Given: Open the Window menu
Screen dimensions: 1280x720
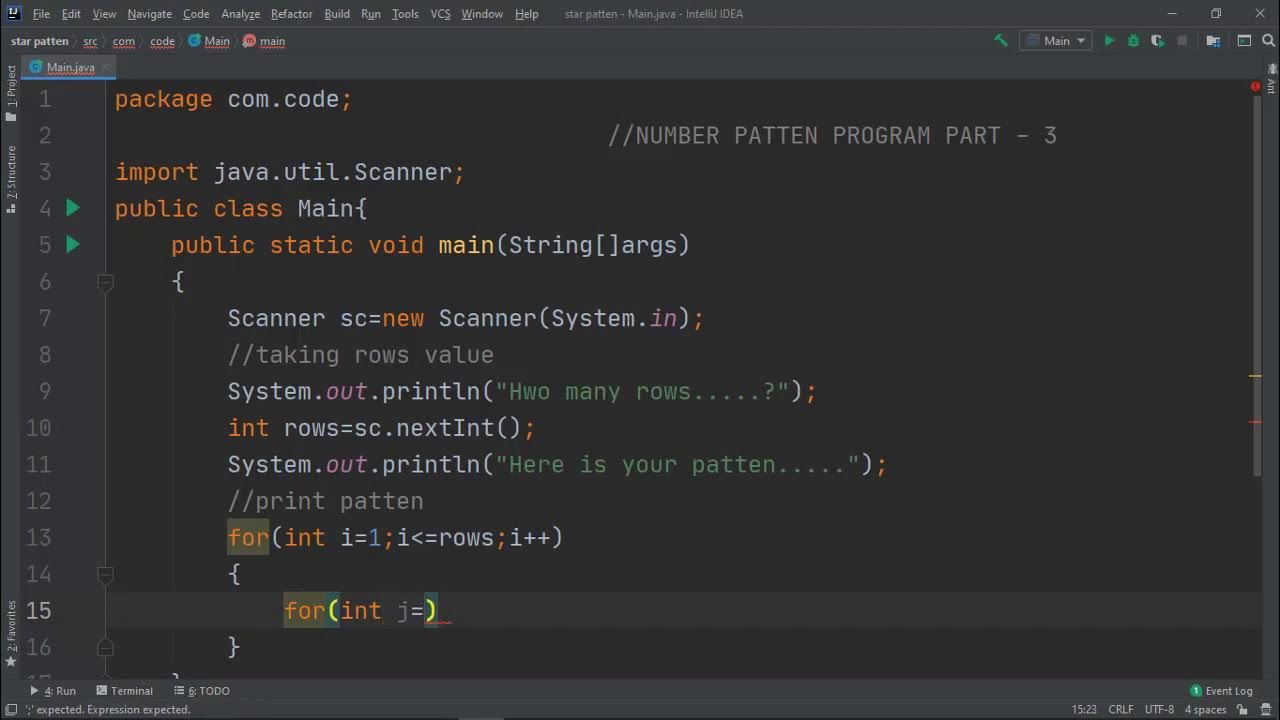Looking at the screenshot, I should click(x=482, y=14).
